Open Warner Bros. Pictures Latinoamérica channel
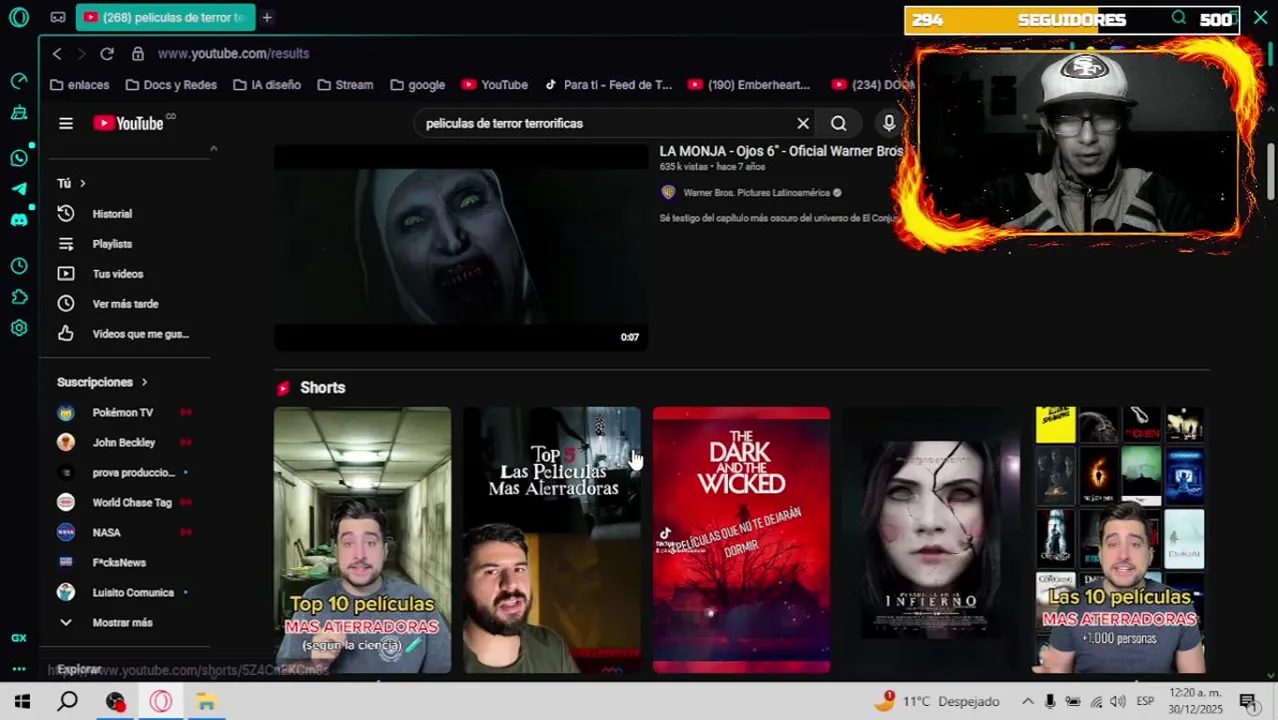The image size is (1278, 720). click(x=756, y=192)
